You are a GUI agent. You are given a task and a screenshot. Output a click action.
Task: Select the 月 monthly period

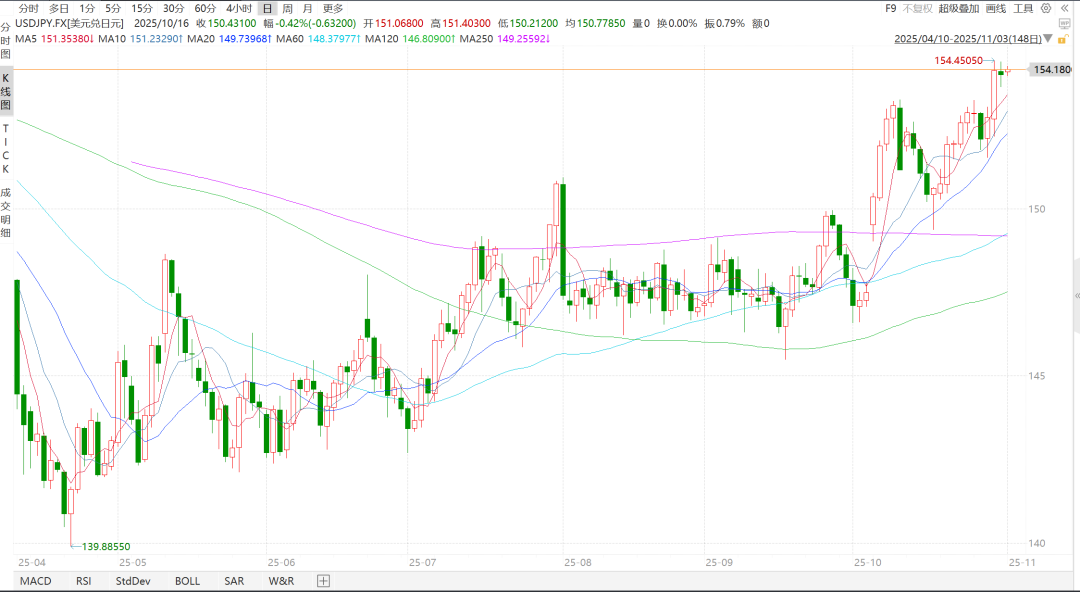pyautogui.click(x=307, y=8)
